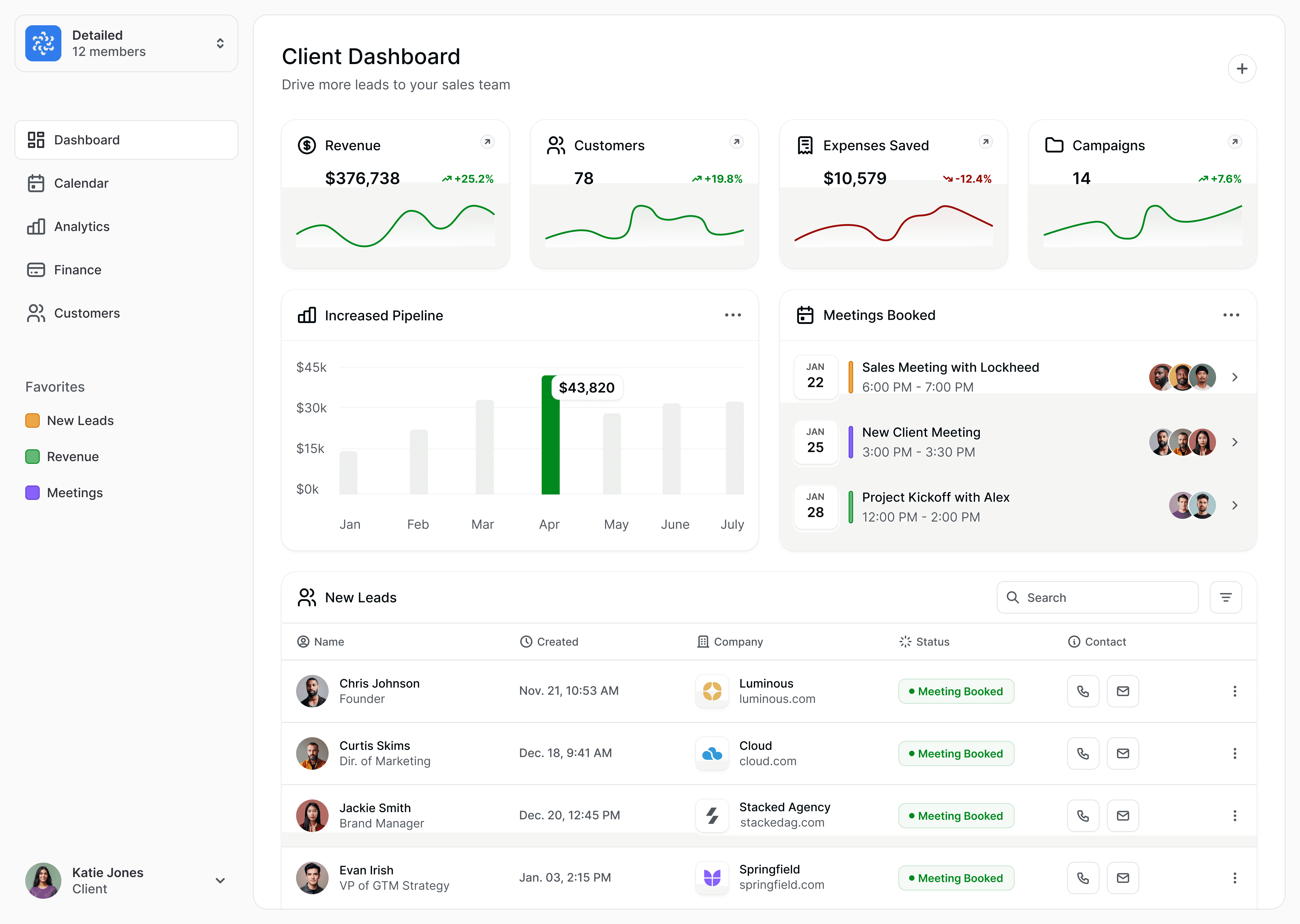Expand Katie Jones profile menu
Screen dimensions: 1300x924
tap(220, 880)
